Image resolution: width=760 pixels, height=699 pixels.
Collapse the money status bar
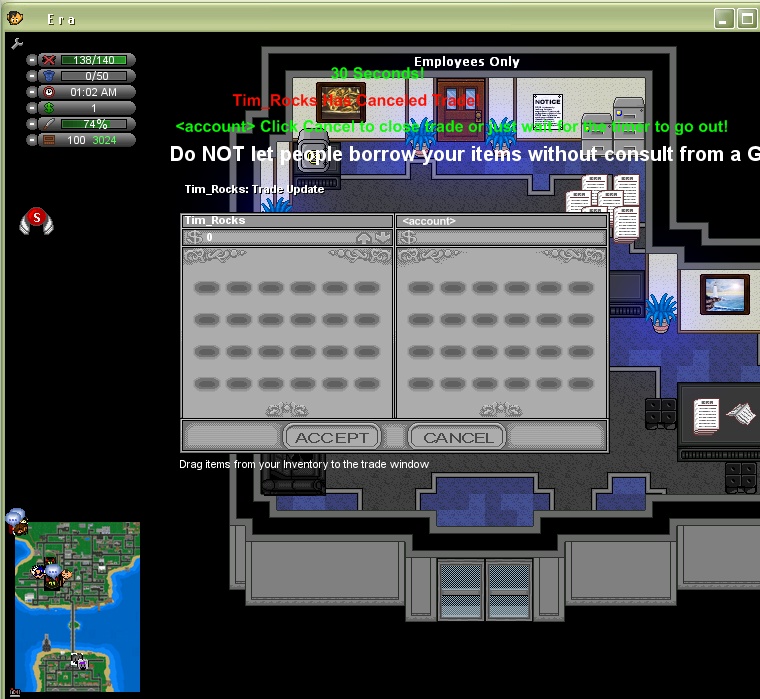click(32, 108)
